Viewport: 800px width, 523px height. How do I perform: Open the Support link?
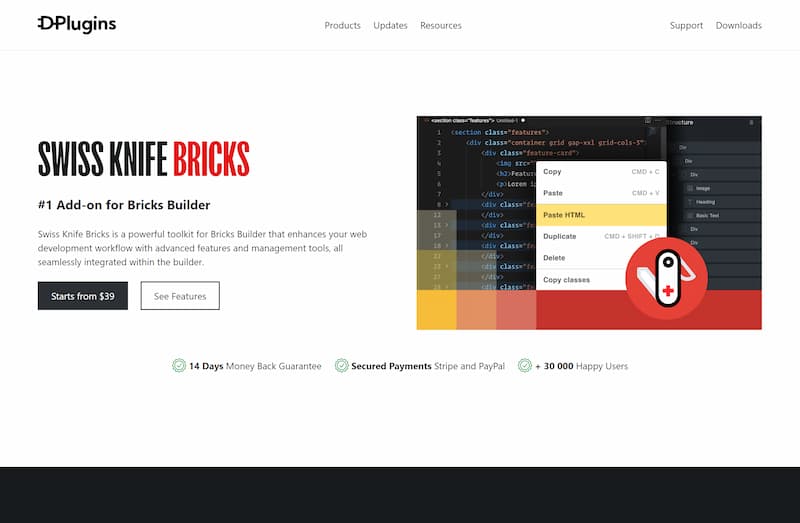686,25
